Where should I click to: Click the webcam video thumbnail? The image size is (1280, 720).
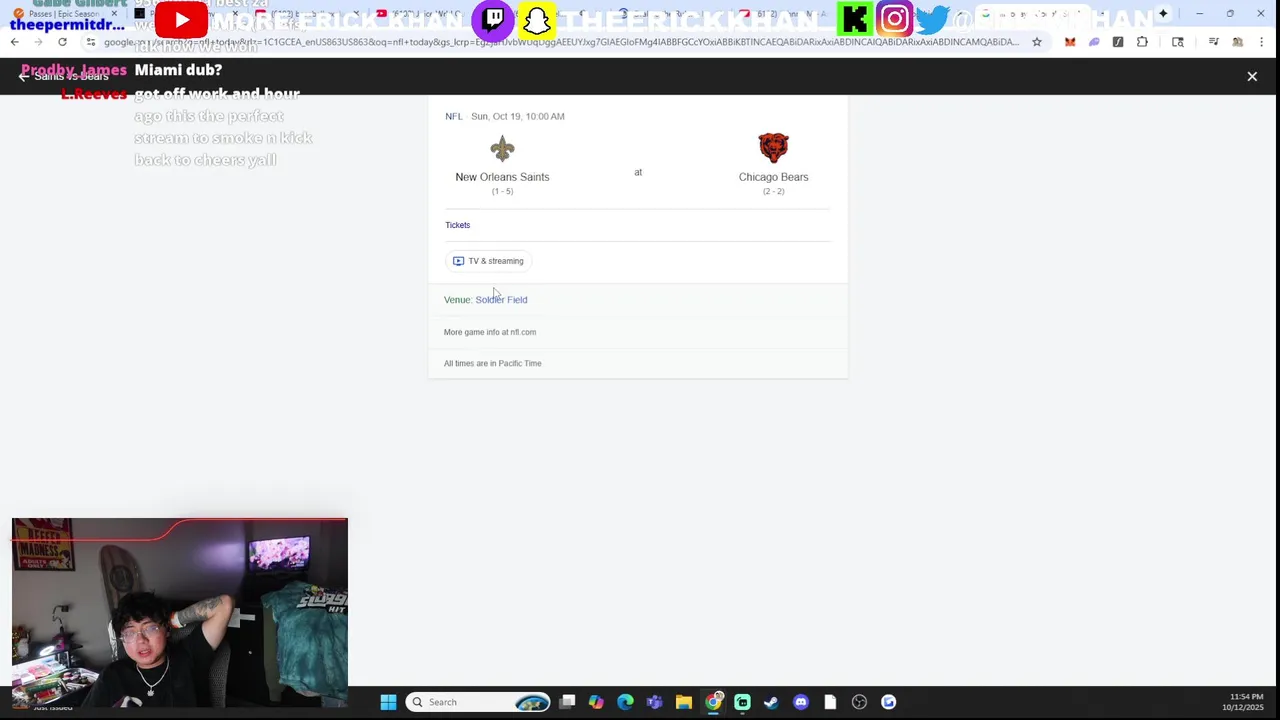(x=180, y=613)
